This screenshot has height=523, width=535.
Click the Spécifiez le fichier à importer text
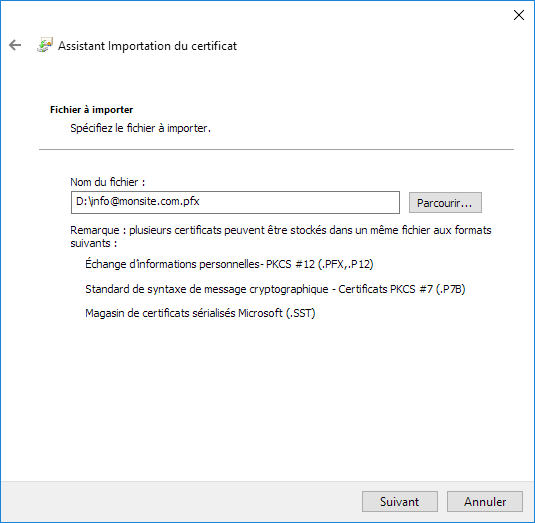[141, 128]
